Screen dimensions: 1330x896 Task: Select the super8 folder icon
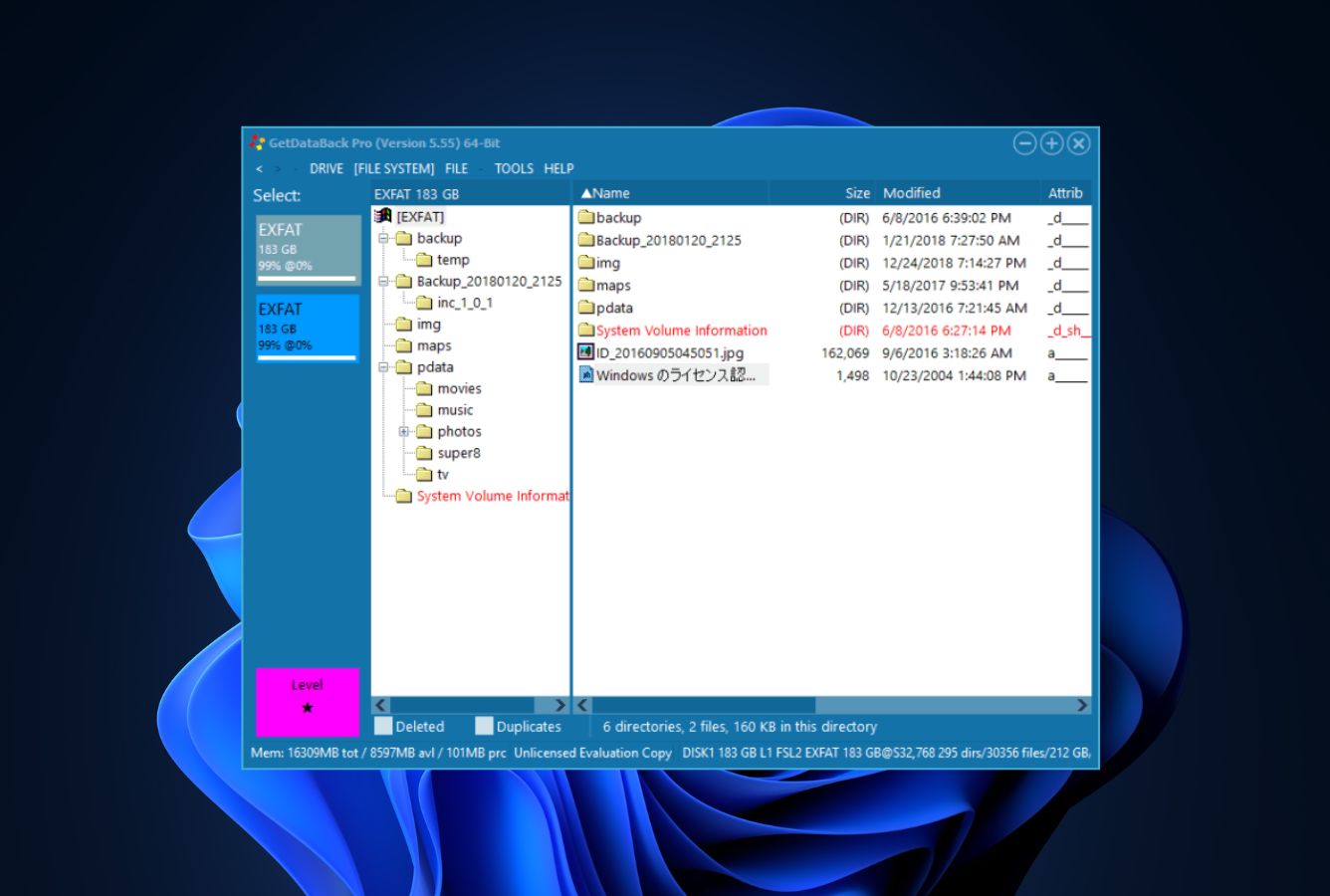[424, 453]
